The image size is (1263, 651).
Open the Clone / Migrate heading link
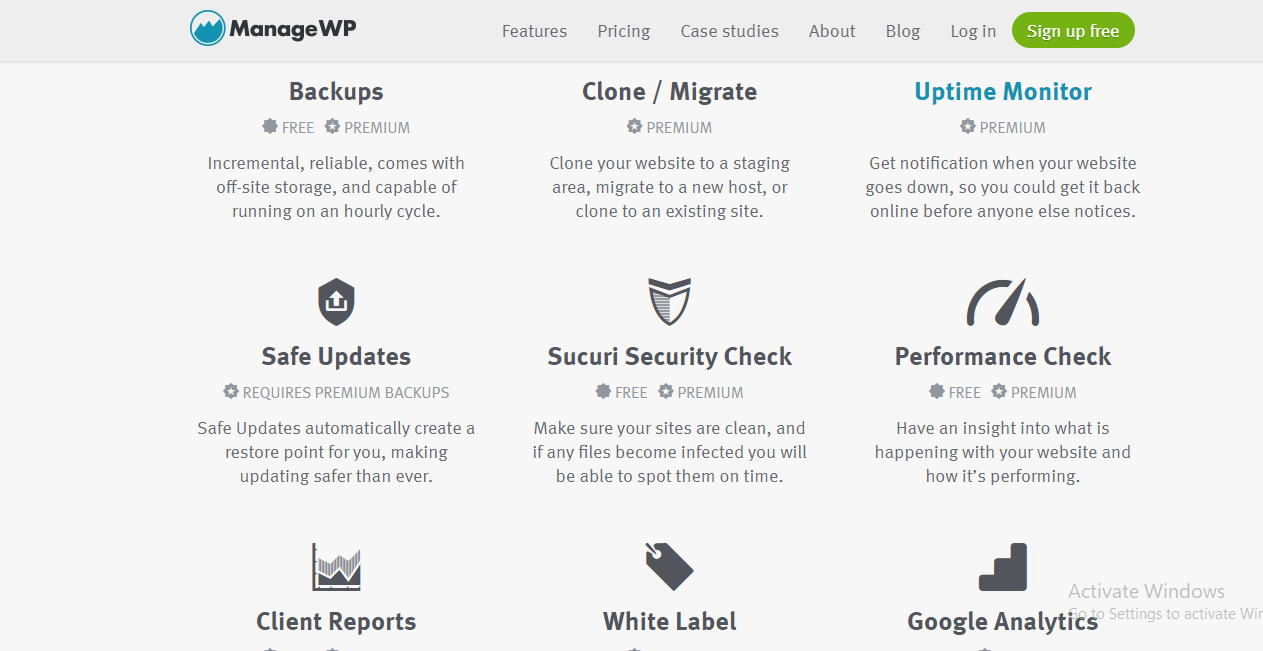(669, 92)
